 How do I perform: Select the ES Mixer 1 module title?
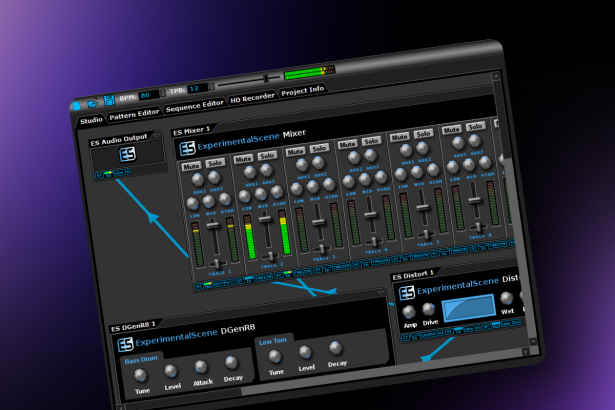[x=191, y=131]
